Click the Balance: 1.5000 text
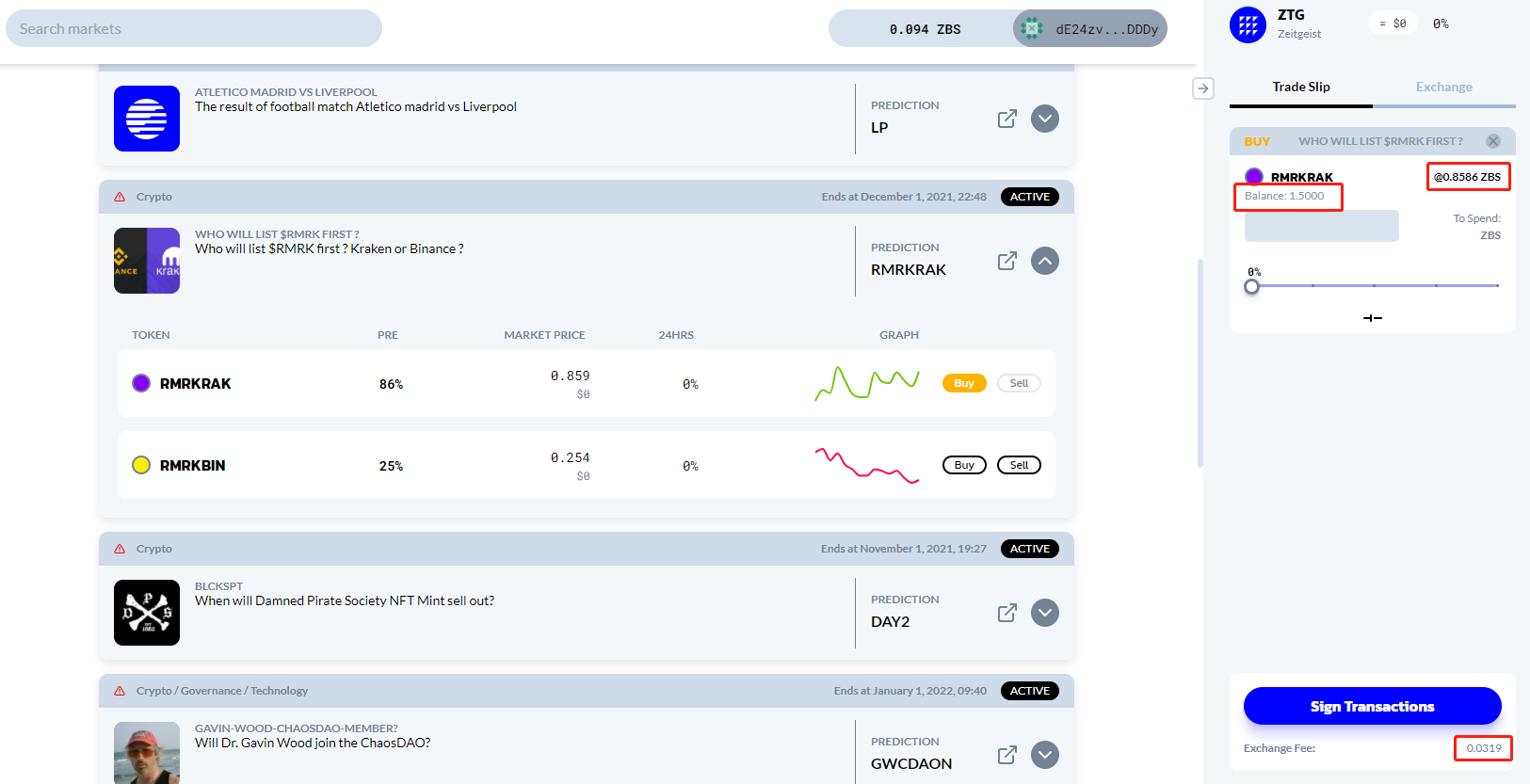The height and width of the screenshot is (784, 1530). pyautogui.click(x=1284, y=196)
